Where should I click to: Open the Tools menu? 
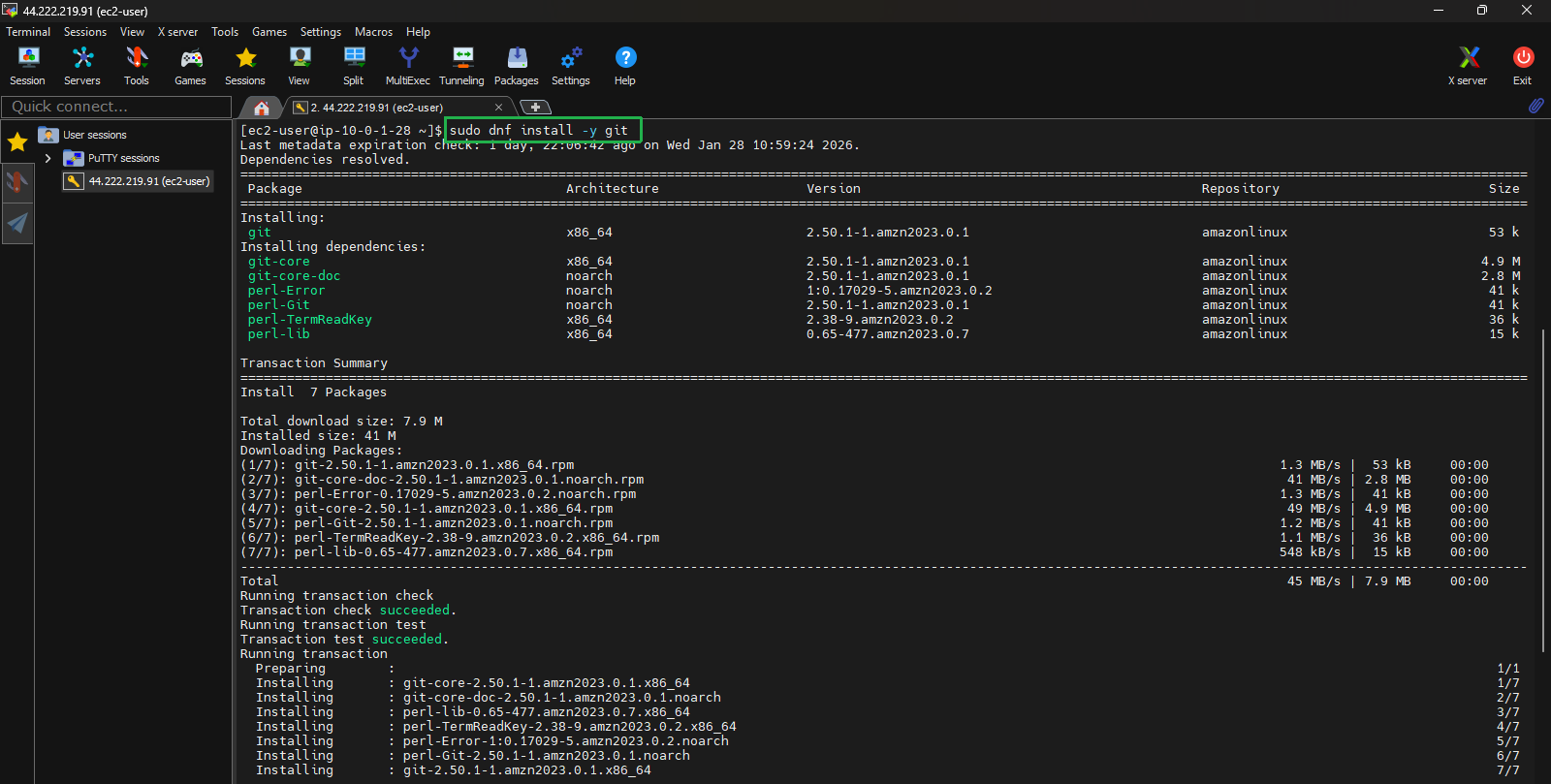pyautogui.click(x=225, y=32)
